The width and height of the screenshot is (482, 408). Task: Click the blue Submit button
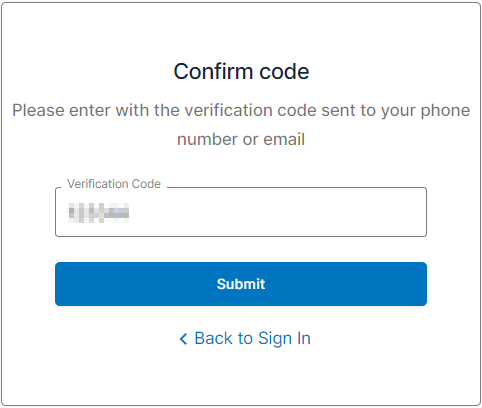pyautogui.click(x=241, y=284)
